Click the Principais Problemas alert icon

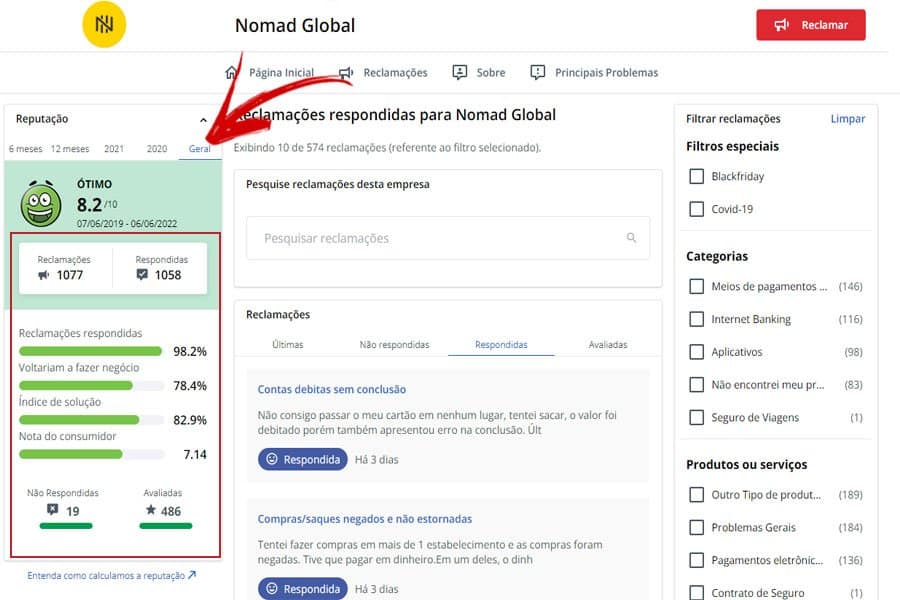click(537, 72)
